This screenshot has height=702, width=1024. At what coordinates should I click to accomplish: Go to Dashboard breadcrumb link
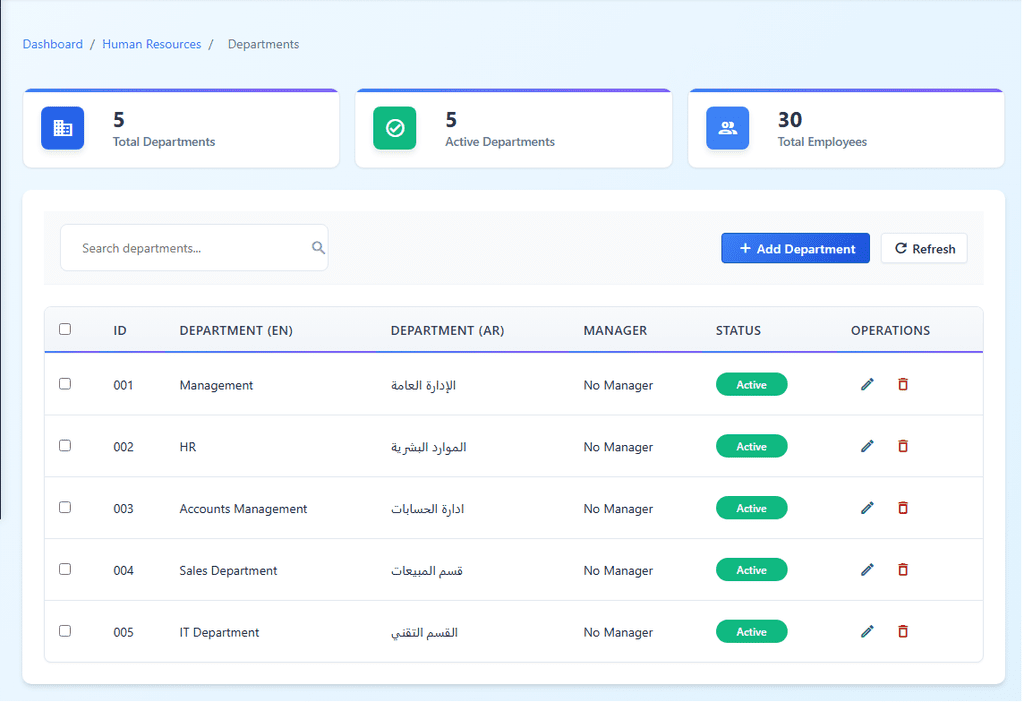tap(53, 44)
